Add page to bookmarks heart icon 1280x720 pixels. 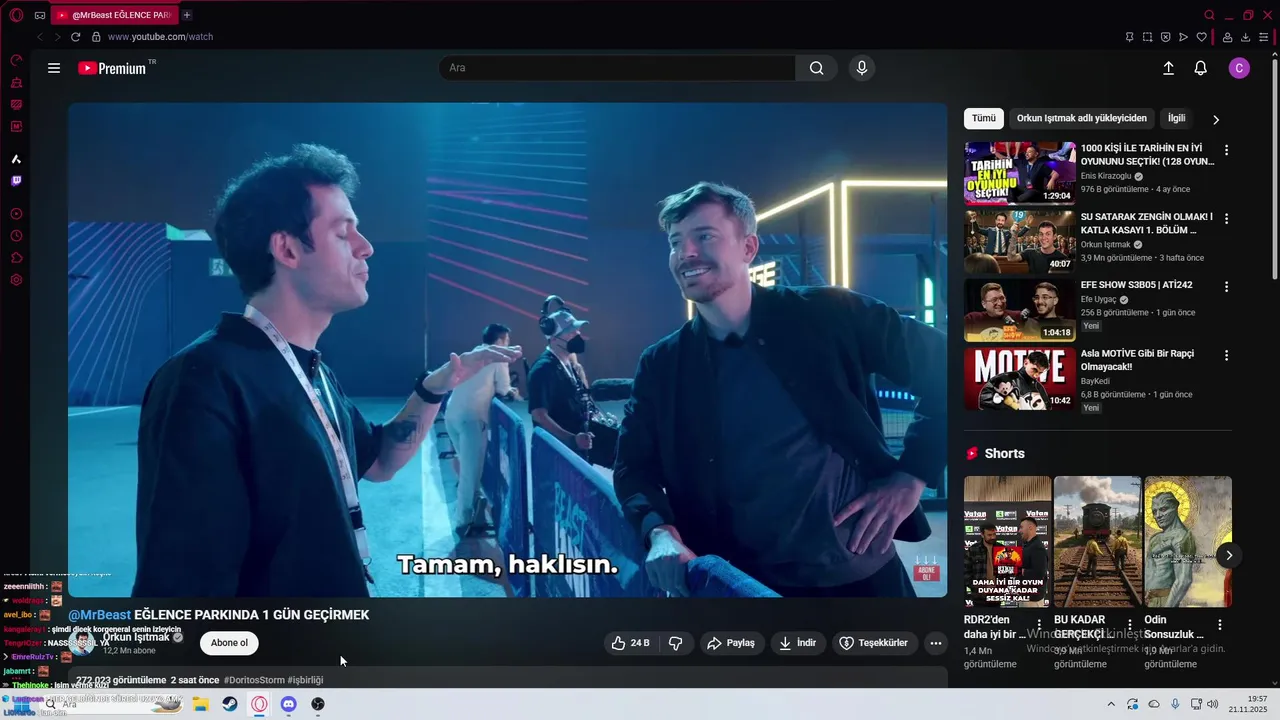[x=1202, y=37]
